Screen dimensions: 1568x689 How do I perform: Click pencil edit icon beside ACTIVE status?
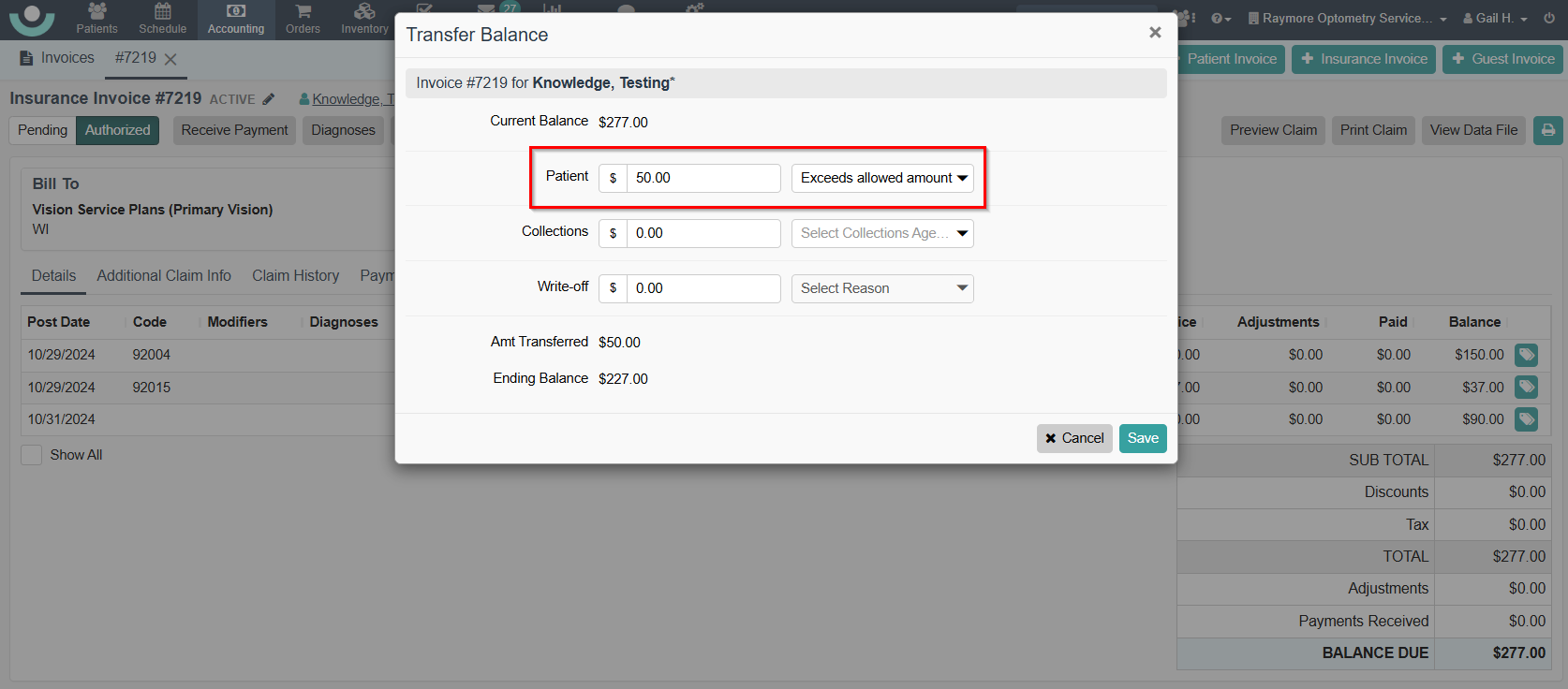(x=269, y=99)
